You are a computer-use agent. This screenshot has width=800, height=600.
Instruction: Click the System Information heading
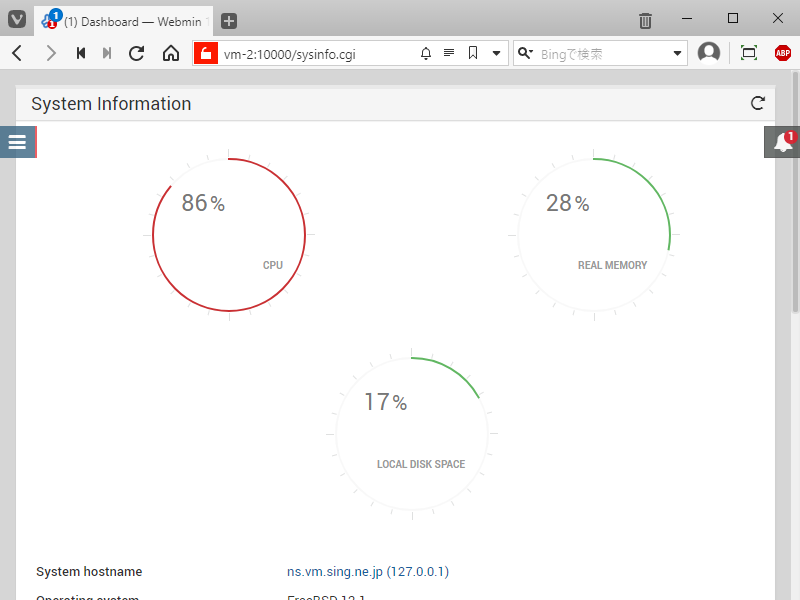pyautogui.click(x=111, y=104)
